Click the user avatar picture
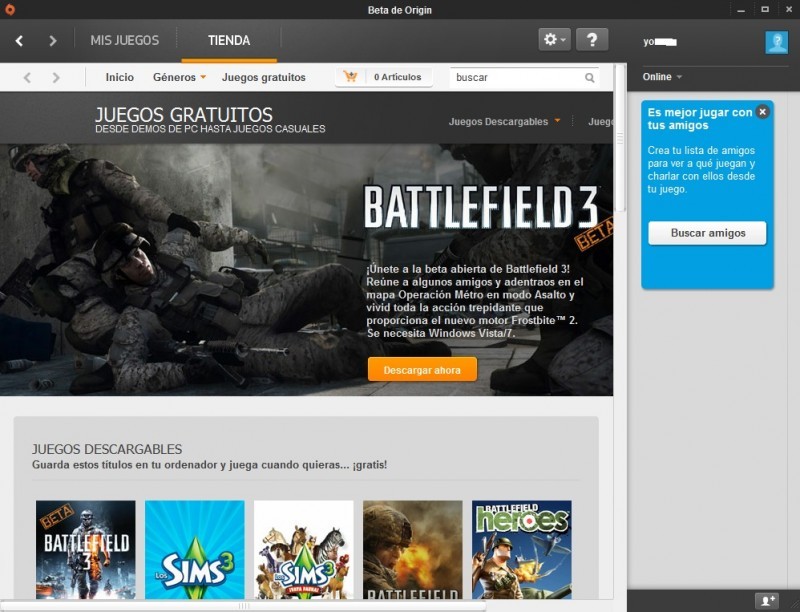The image size is (800, 612). click(x=777, y=42)
